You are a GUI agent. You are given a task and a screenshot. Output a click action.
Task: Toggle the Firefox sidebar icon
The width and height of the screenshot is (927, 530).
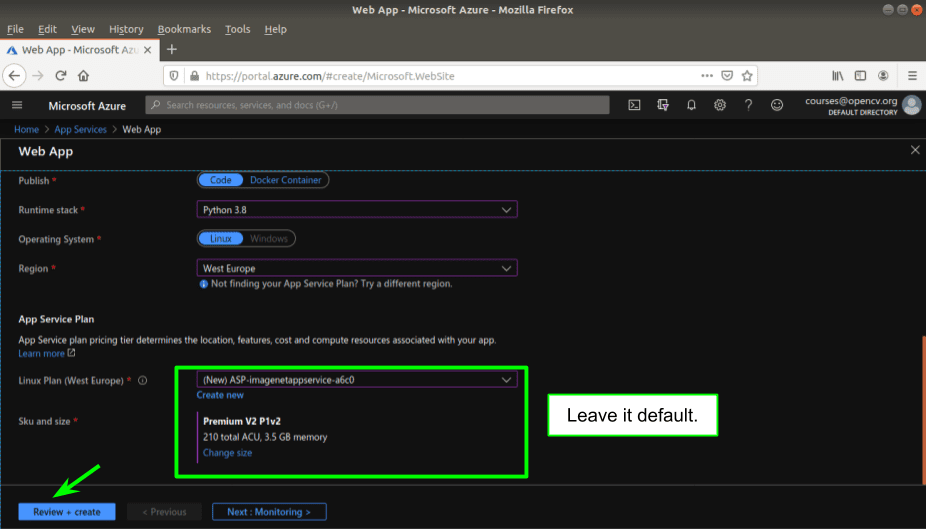pos(860,76)
